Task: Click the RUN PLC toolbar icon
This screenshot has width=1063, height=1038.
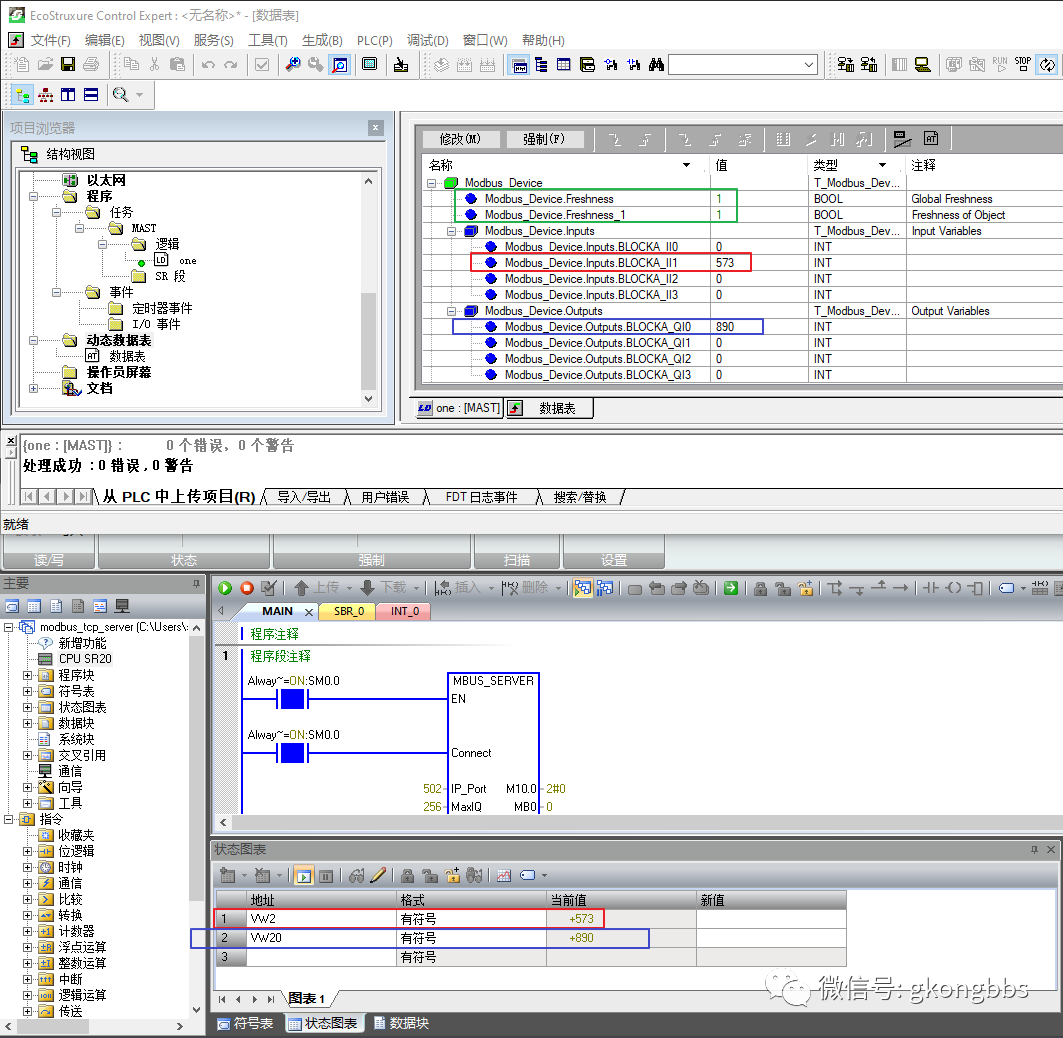Action: [1000, 64]
